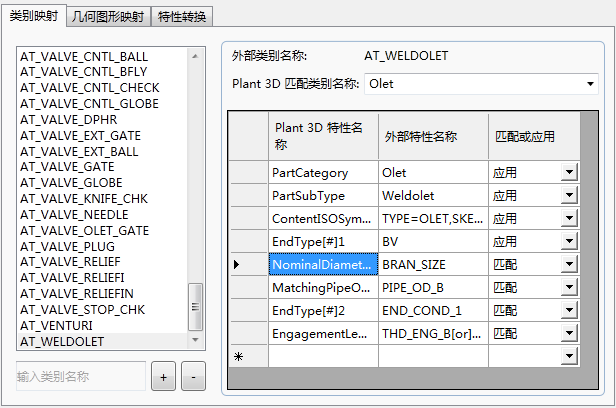Focus the 输入类别名称 input field
This screenshot has width=616, height=408.
tap(81, 376)
